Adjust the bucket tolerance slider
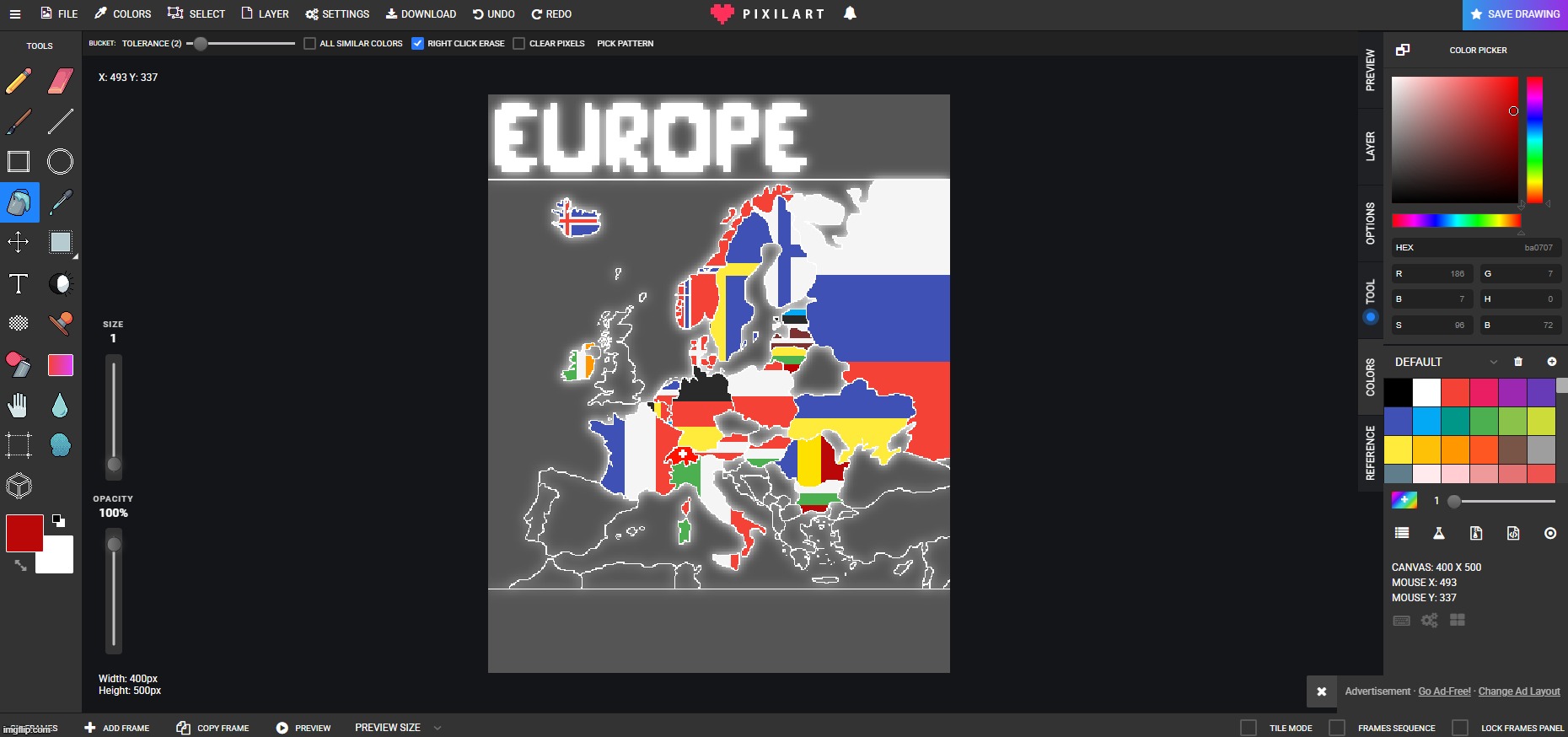Screen dimensions: 1568x737 (240, 44)
